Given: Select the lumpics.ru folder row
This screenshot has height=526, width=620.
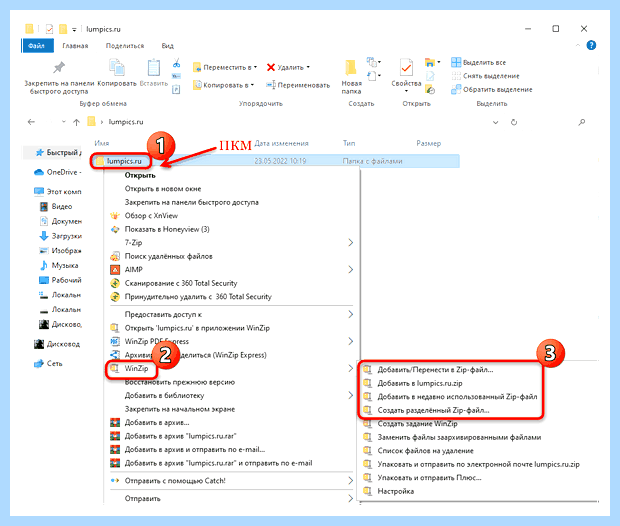Looking at the screenshot, I should pos(276,161).
